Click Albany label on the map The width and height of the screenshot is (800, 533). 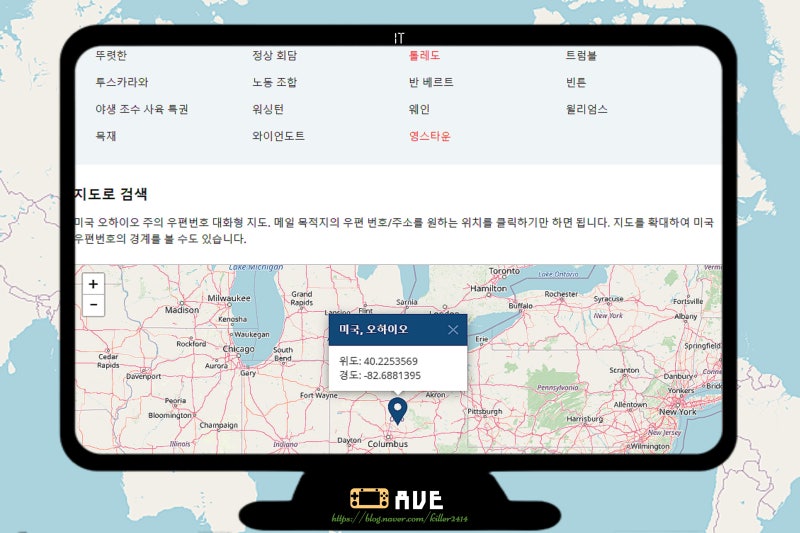coord(686,317)
